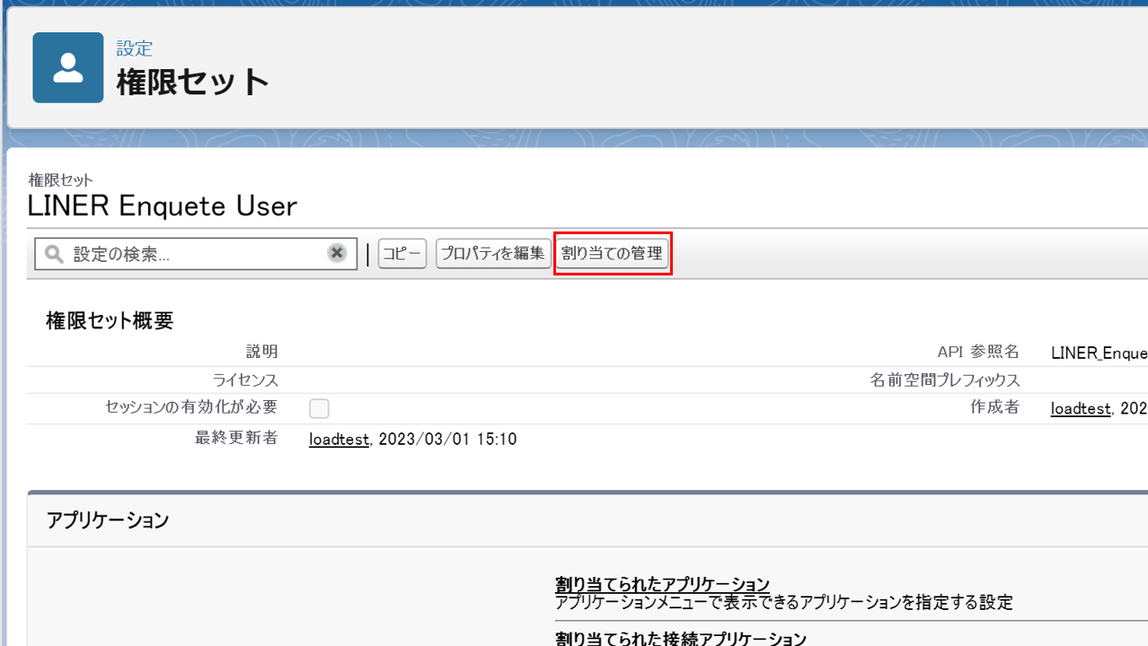Open 割り当てられた接続アプリケーション link
Screen dimensions: 1148x646
coord(680,637)
